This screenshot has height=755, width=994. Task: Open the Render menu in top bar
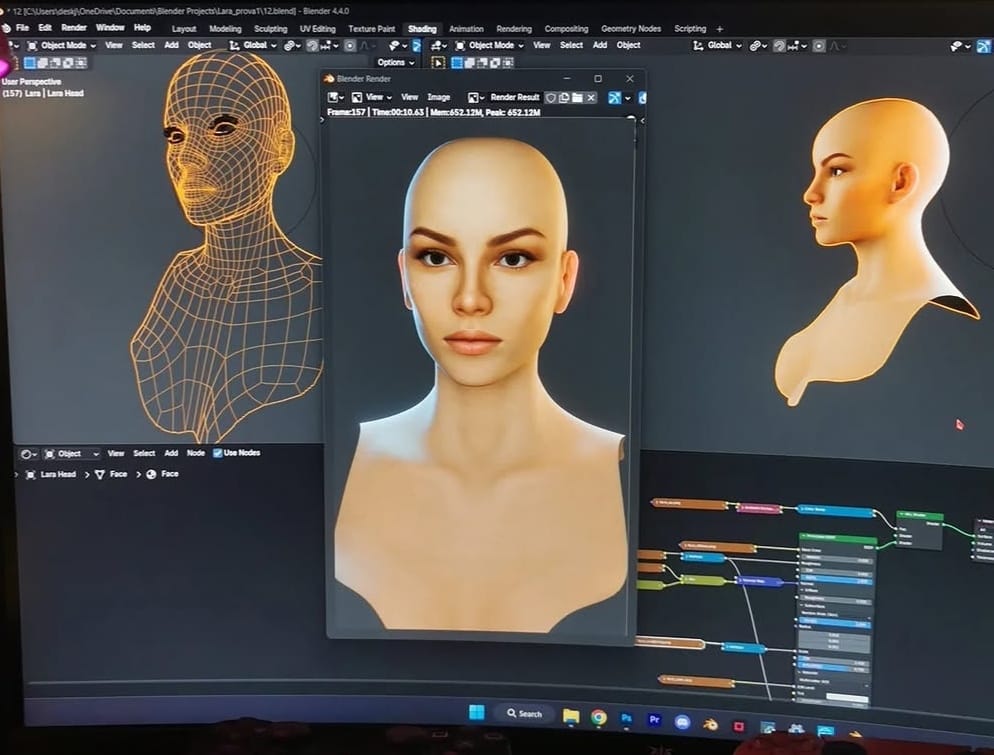[74, 28]
